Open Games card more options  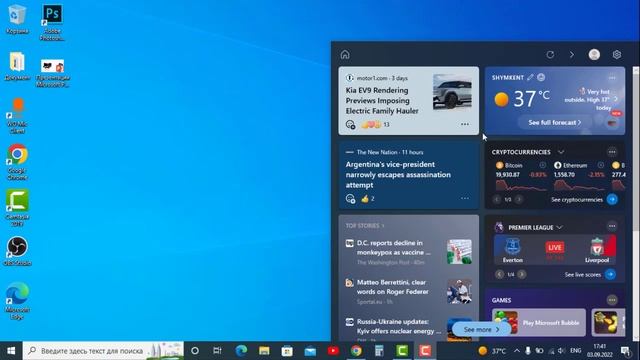612,300
